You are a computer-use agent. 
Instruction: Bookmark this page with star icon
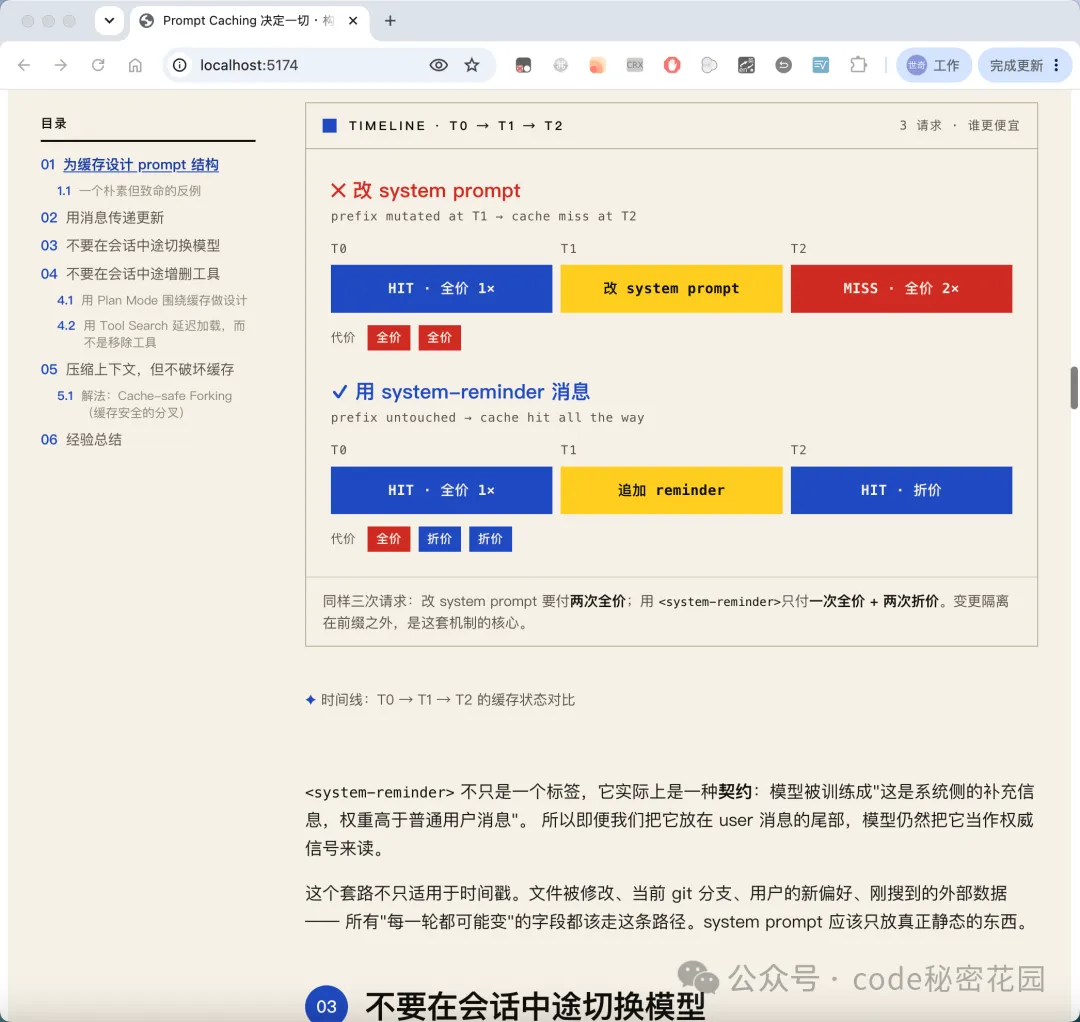[x=472, y=65]
